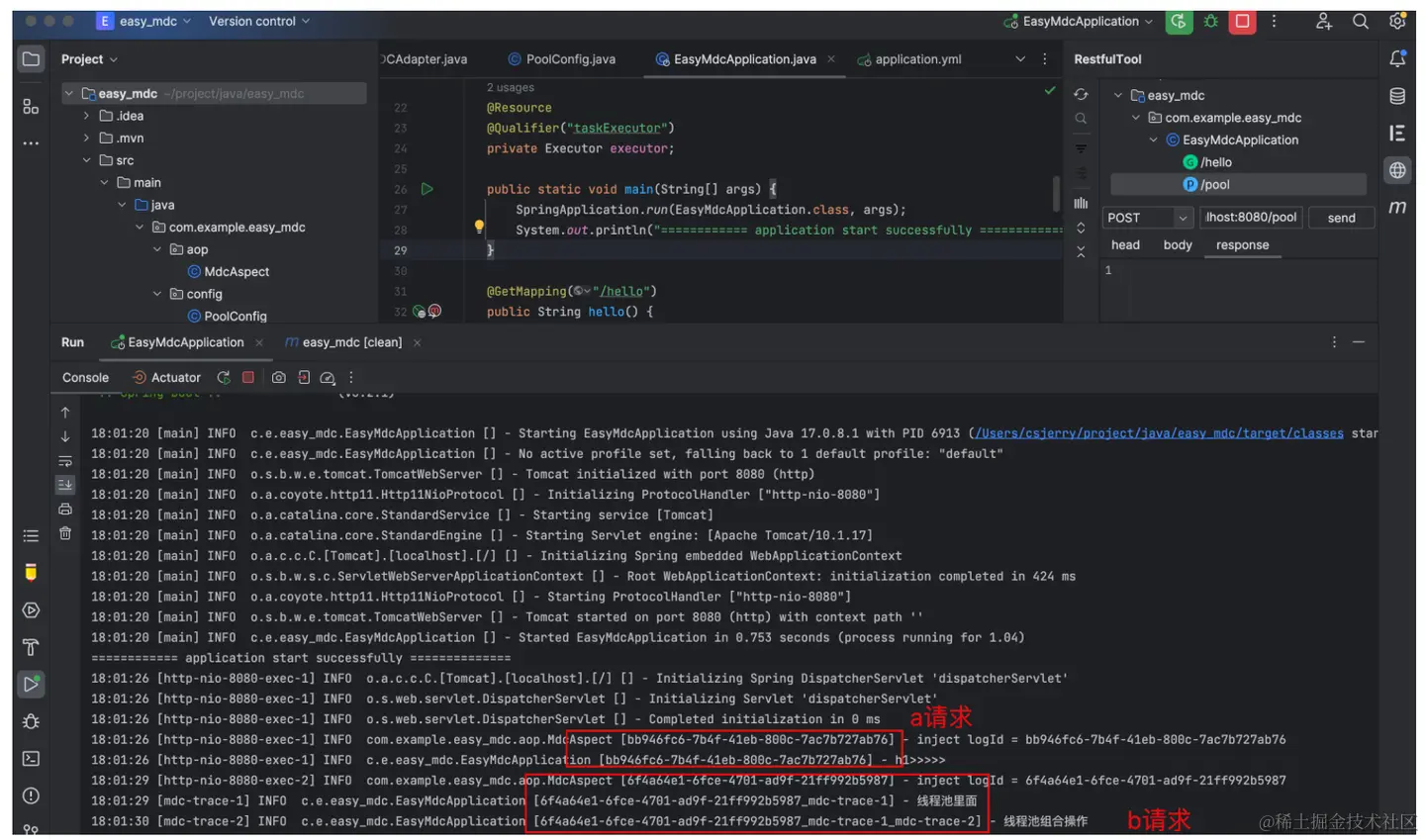
Task: Run main method from gutter arrow
Action: click(427, 189)
